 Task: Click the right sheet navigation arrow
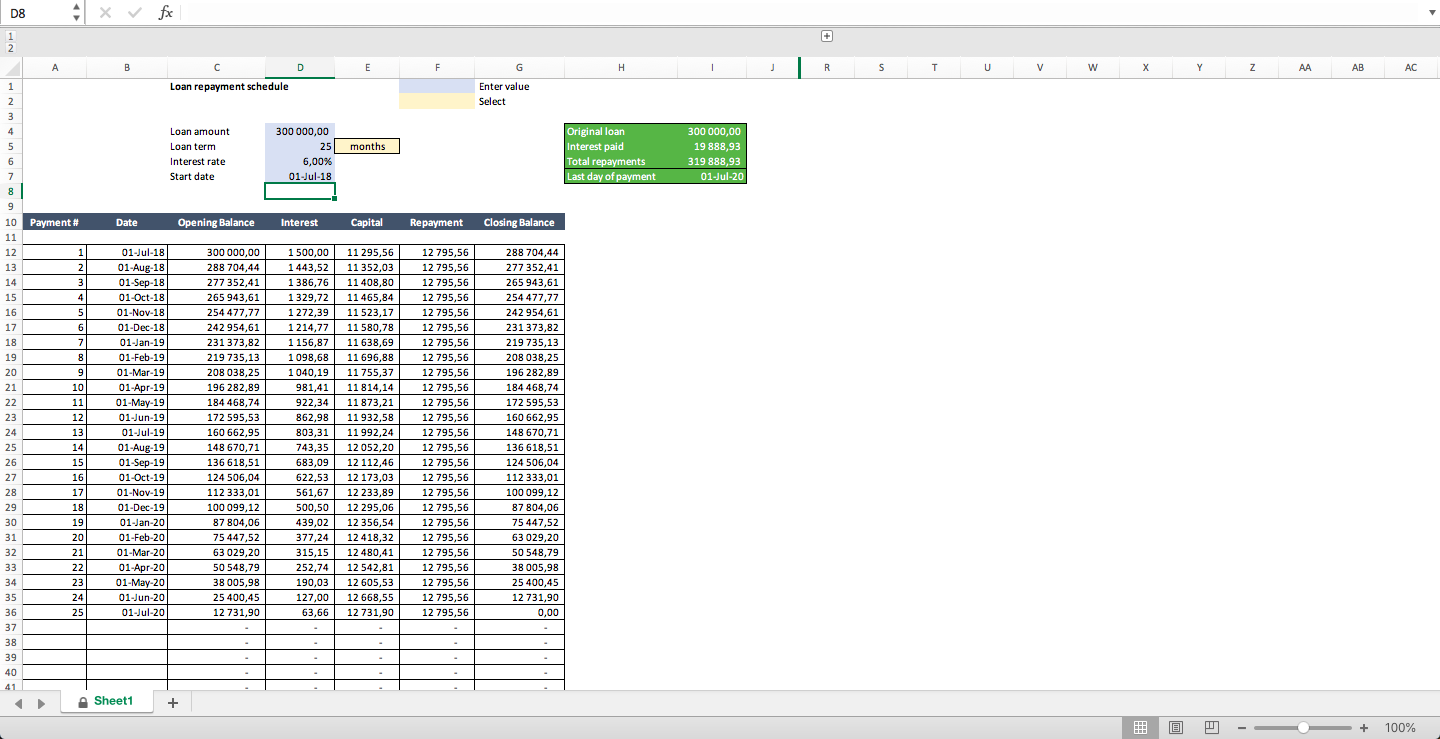[x=41, y=703]
